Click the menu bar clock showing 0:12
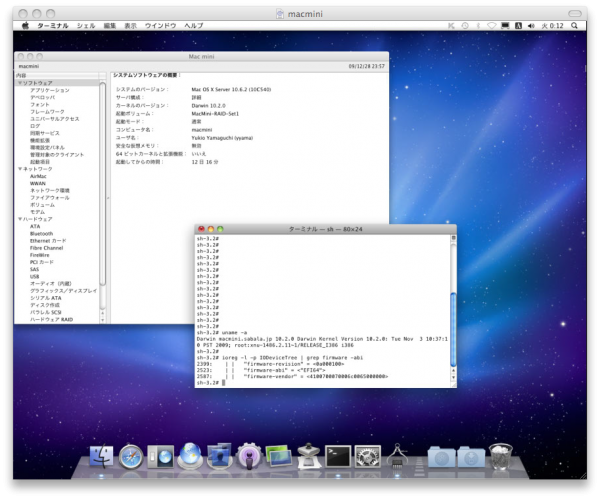 pos(552,26)
